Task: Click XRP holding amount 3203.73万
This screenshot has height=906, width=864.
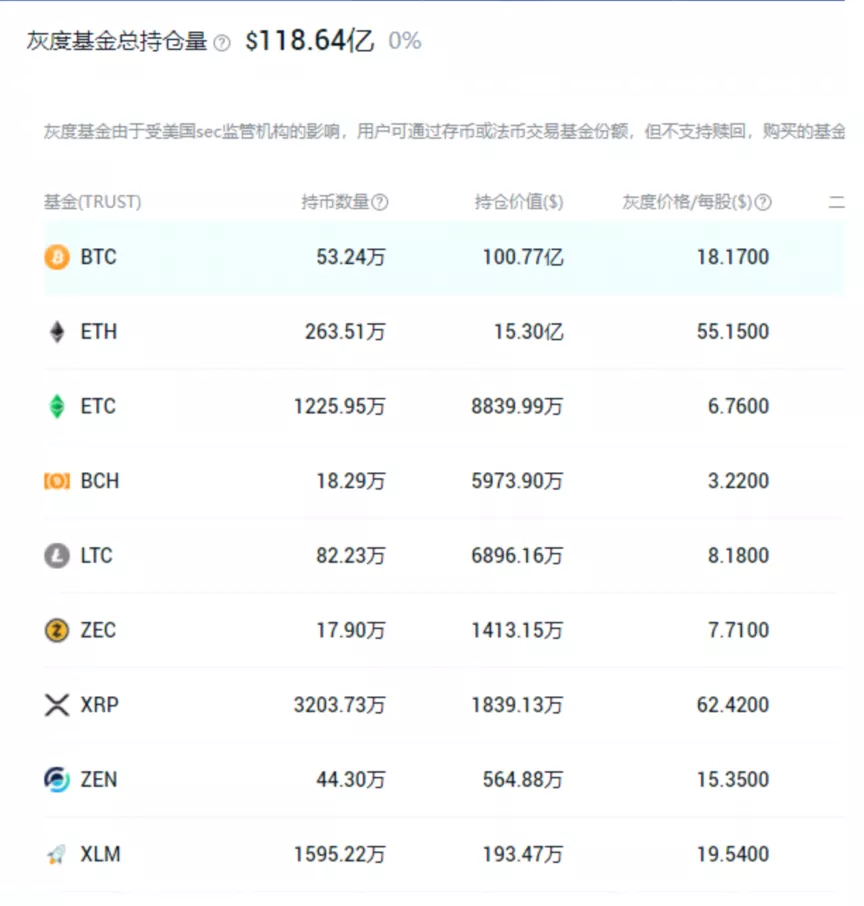Action: coord(339,705)
